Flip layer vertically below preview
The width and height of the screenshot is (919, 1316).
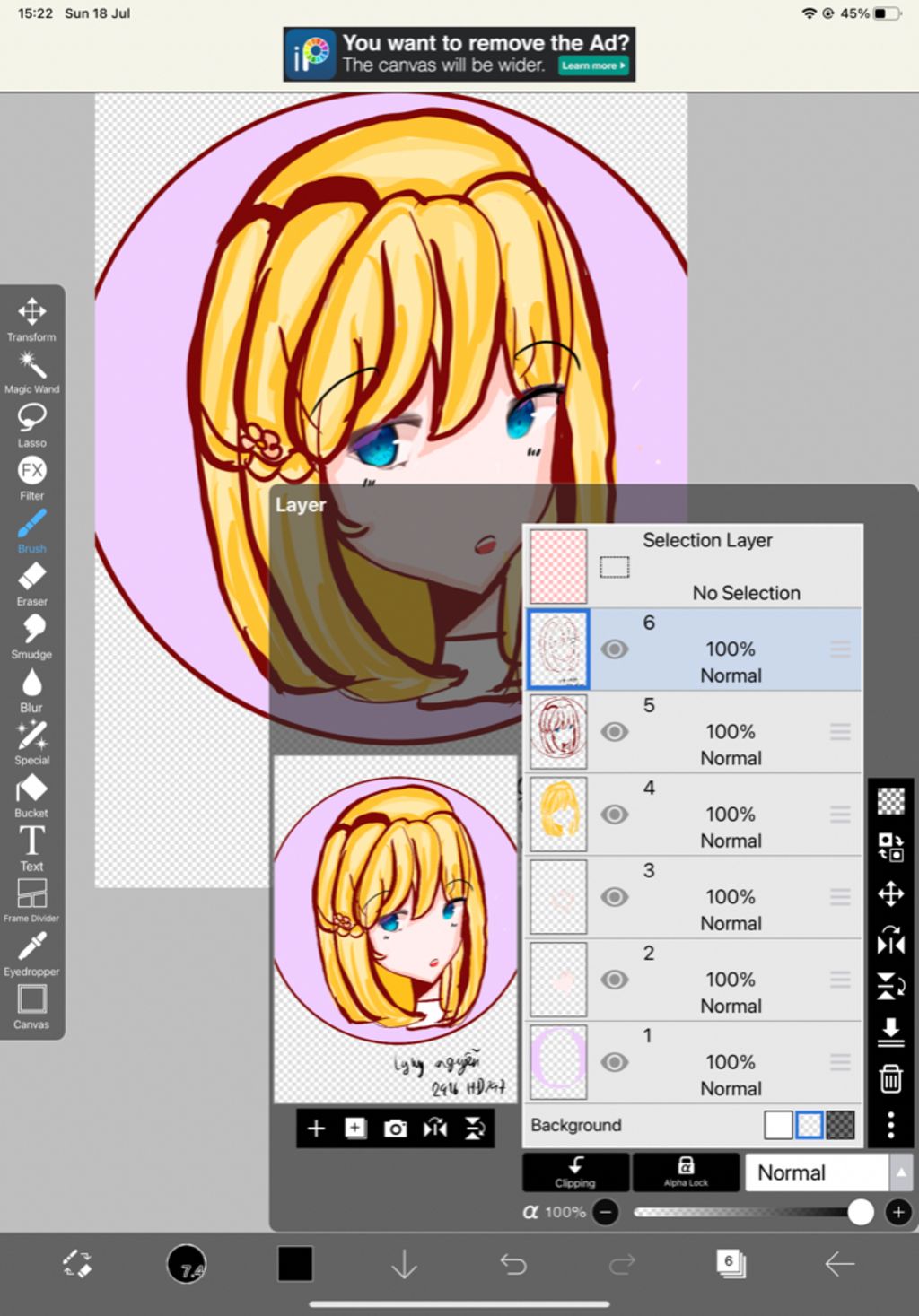[x=475, y=1129]
